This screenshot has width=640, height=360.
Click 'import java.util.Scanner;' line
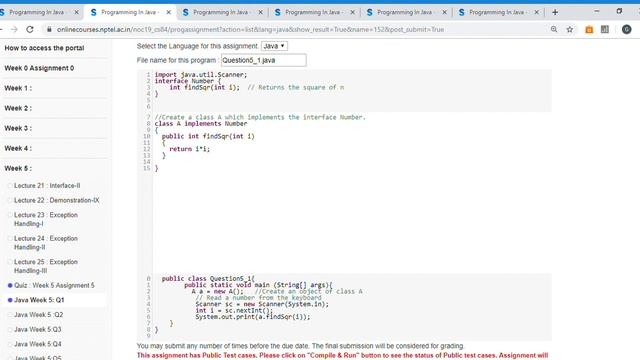tap(201, 75)
